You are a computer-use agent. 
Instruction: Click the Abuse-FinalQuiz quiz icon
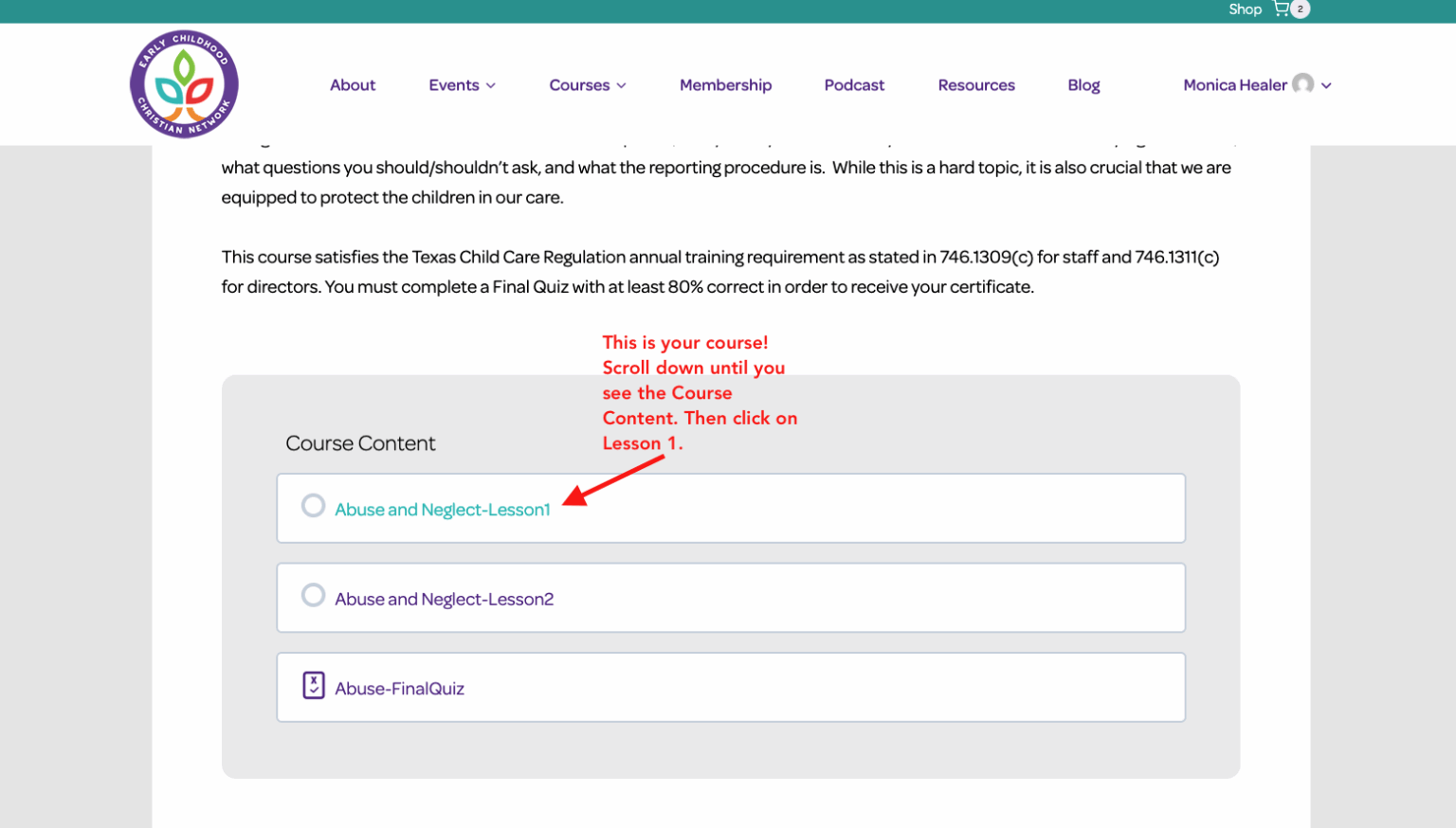click(314, 685)
